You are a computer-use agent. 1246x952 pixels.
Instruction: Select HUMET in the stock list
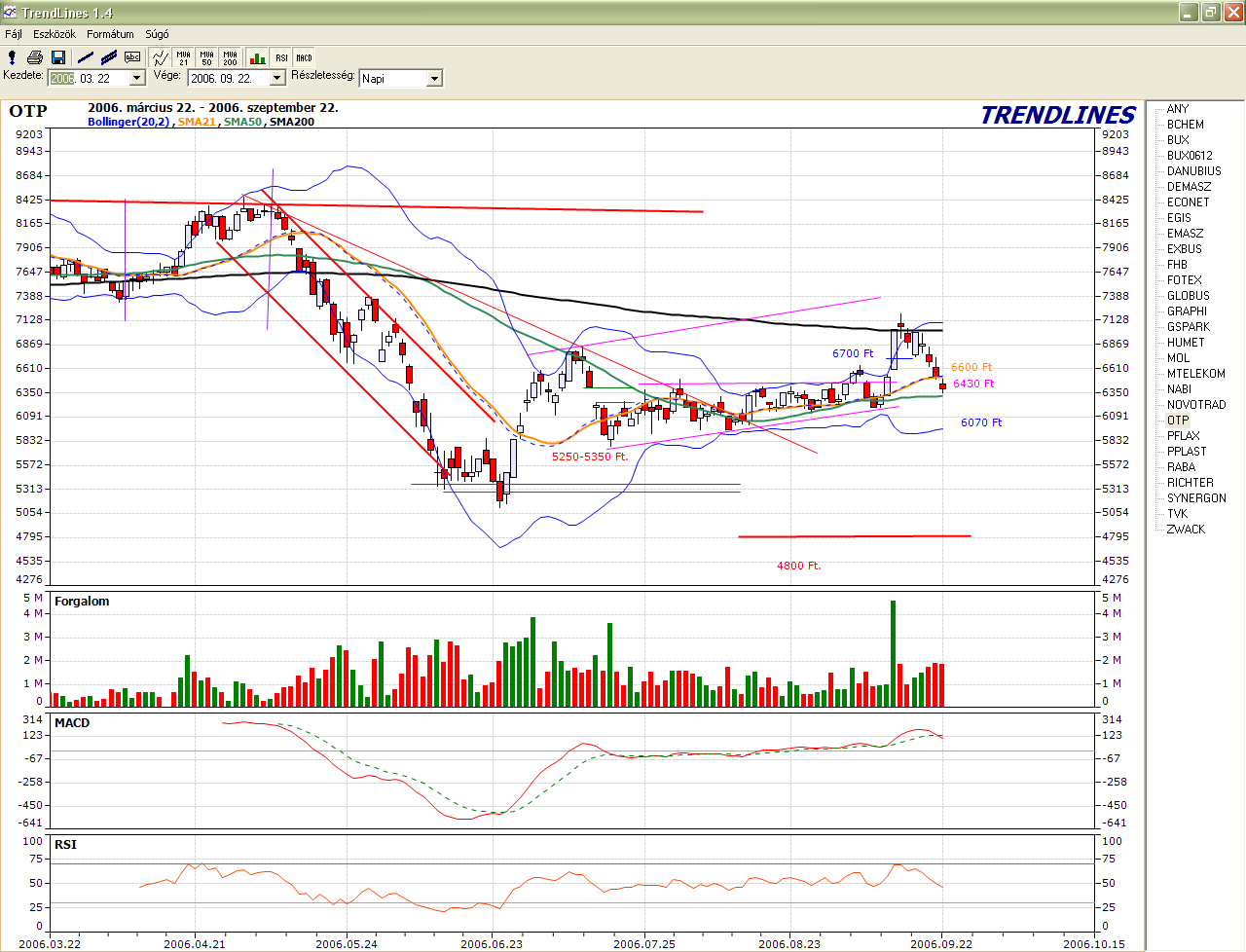click(x=1186, y=343)
